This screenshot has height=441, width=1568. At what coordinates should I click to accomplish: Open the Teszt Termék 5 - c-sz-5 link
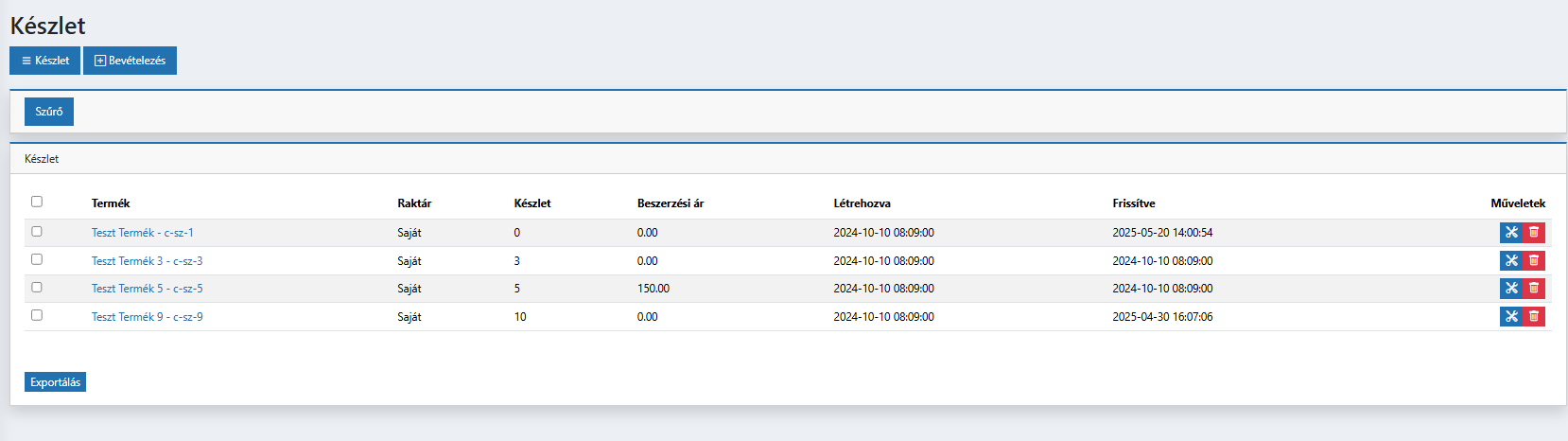click(147, 289)
